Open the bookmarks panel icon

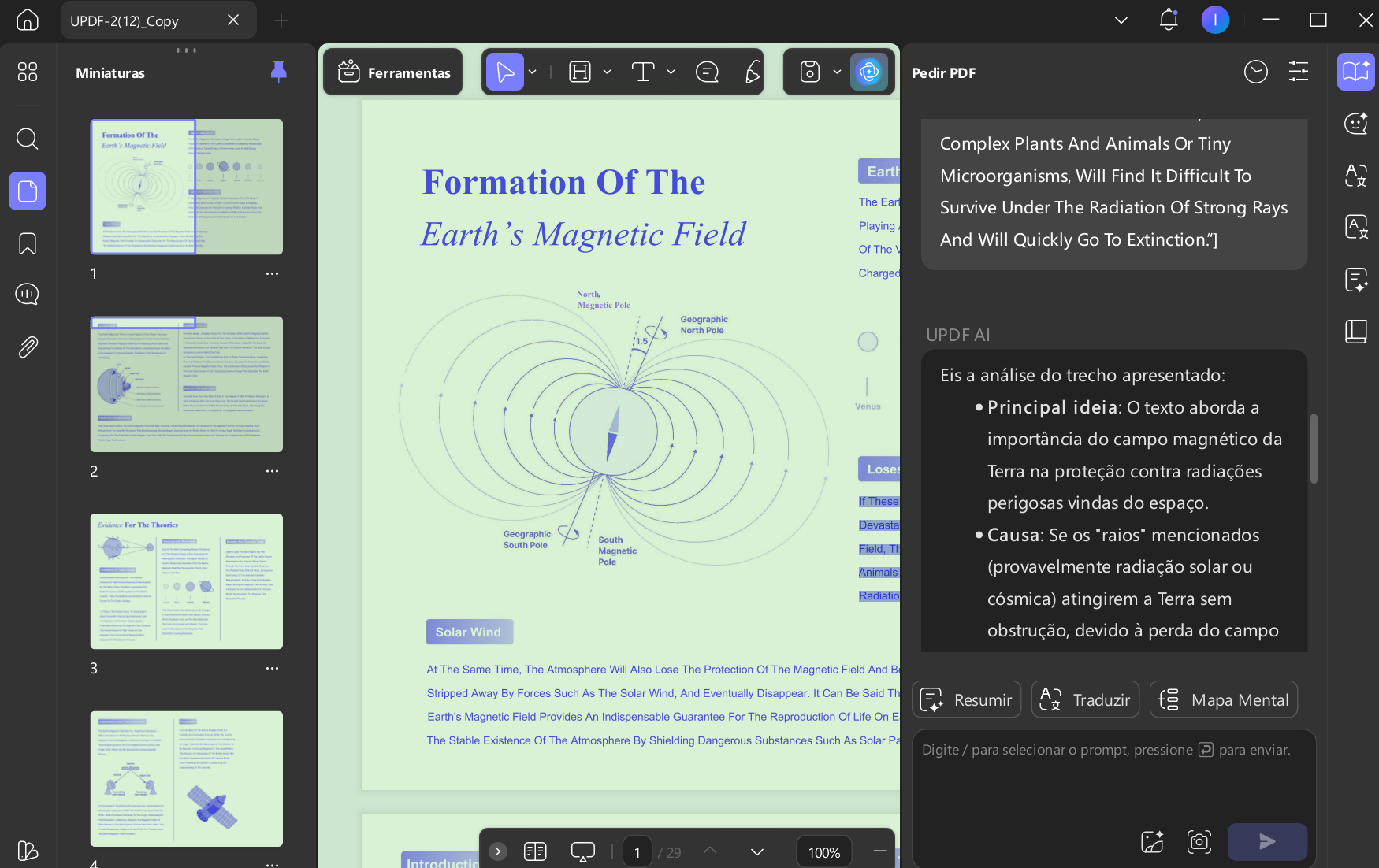tap(28, 243)
